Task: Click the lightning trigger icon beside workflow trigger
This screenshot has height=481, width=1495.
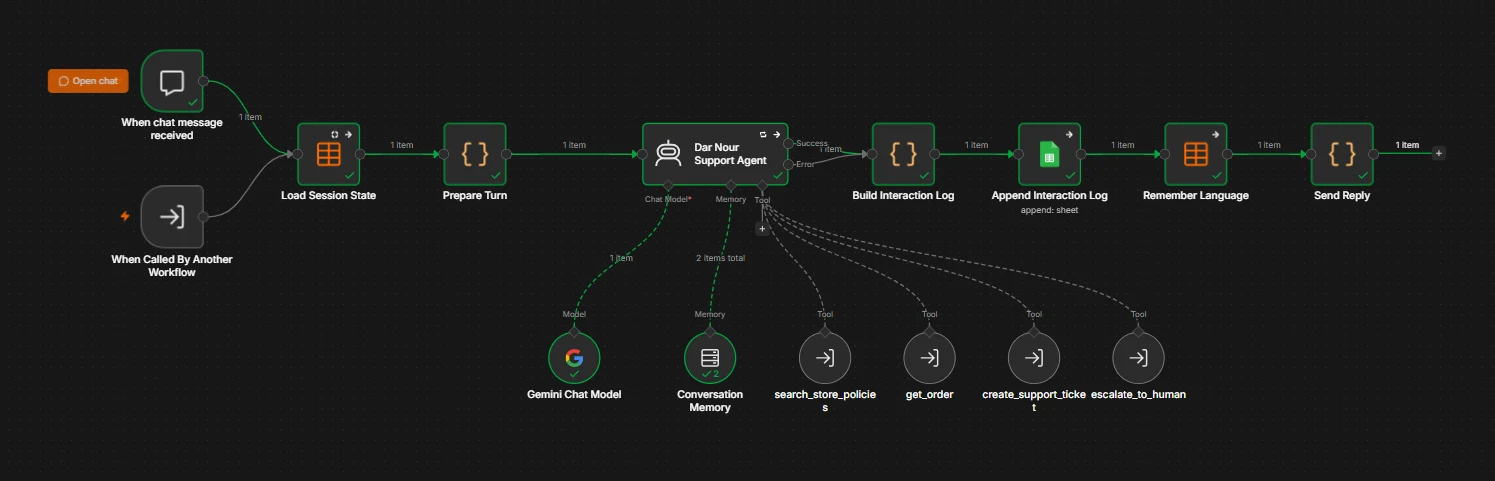Action: [125, 215]
